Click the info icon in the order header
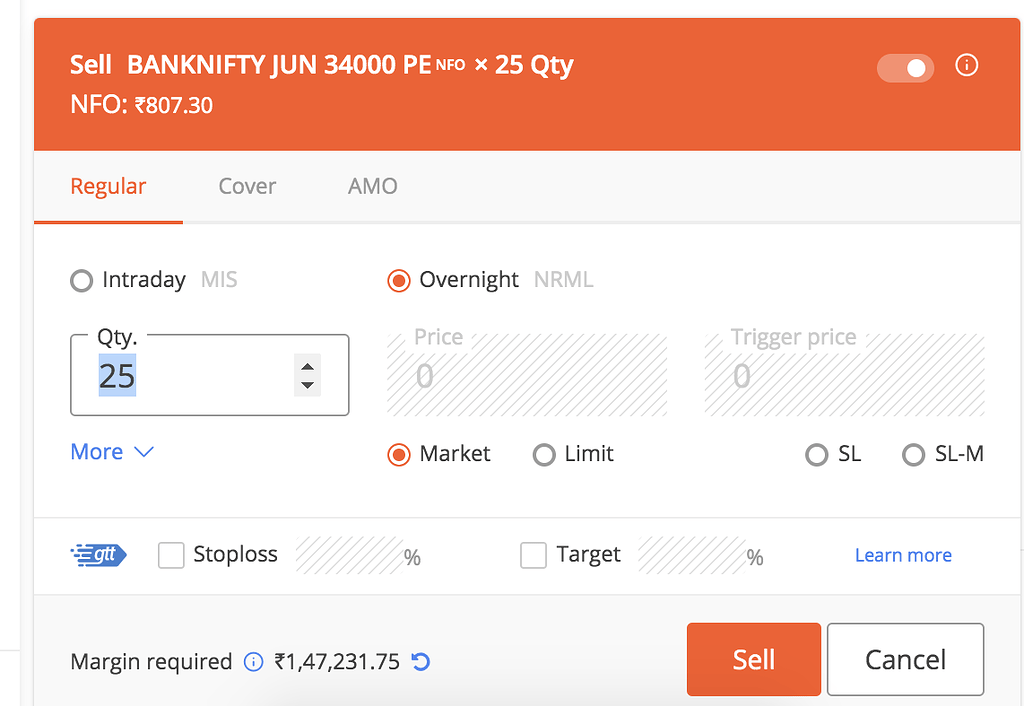Image resolution: width=1024 pixels, height=706 pixels. point(966,65)
